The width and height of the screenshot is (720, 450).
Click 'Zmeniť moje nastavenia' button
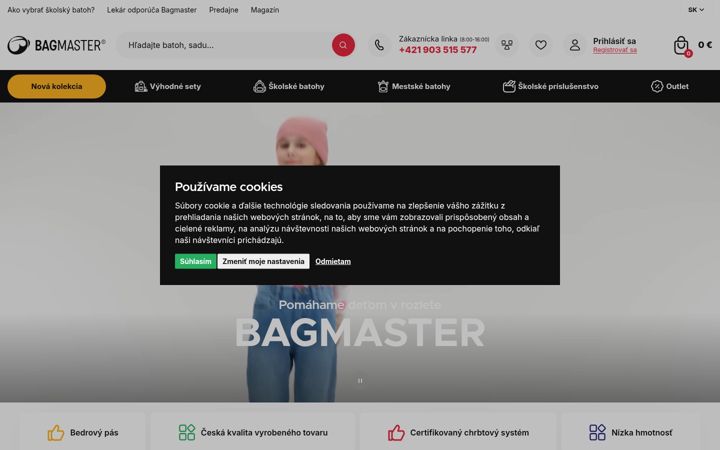[264, 261]
